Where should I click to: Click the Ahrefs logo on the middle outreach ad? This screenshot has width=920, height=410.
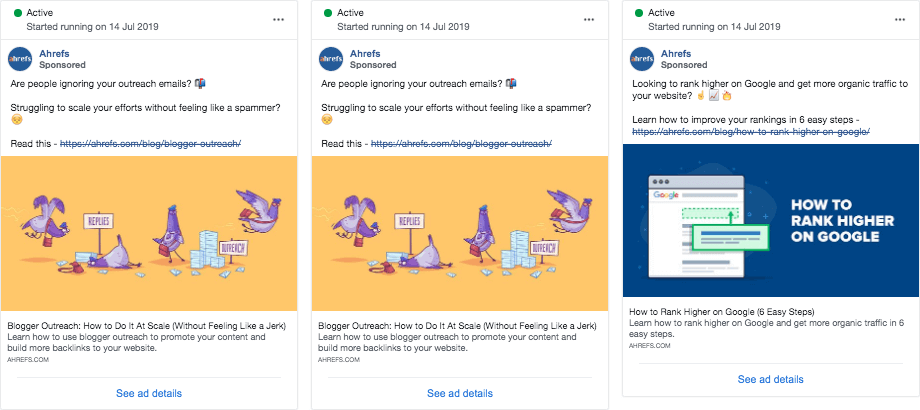(x=331, y=59)
